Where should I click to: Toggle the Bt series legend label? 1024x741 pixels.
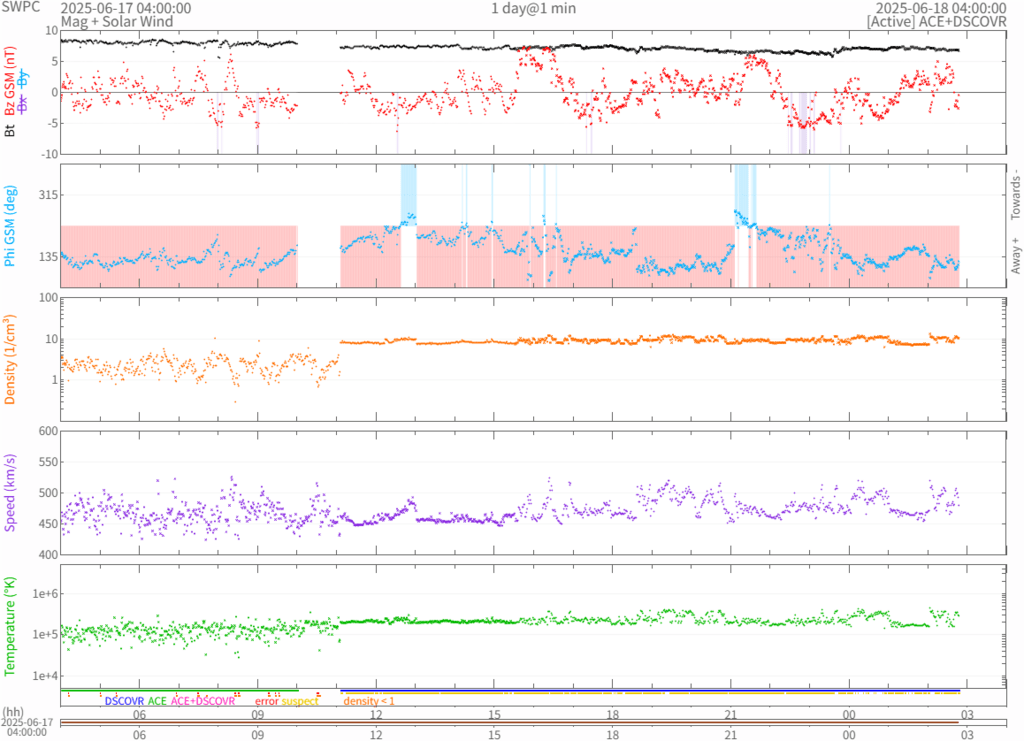[x=11, y=131]
